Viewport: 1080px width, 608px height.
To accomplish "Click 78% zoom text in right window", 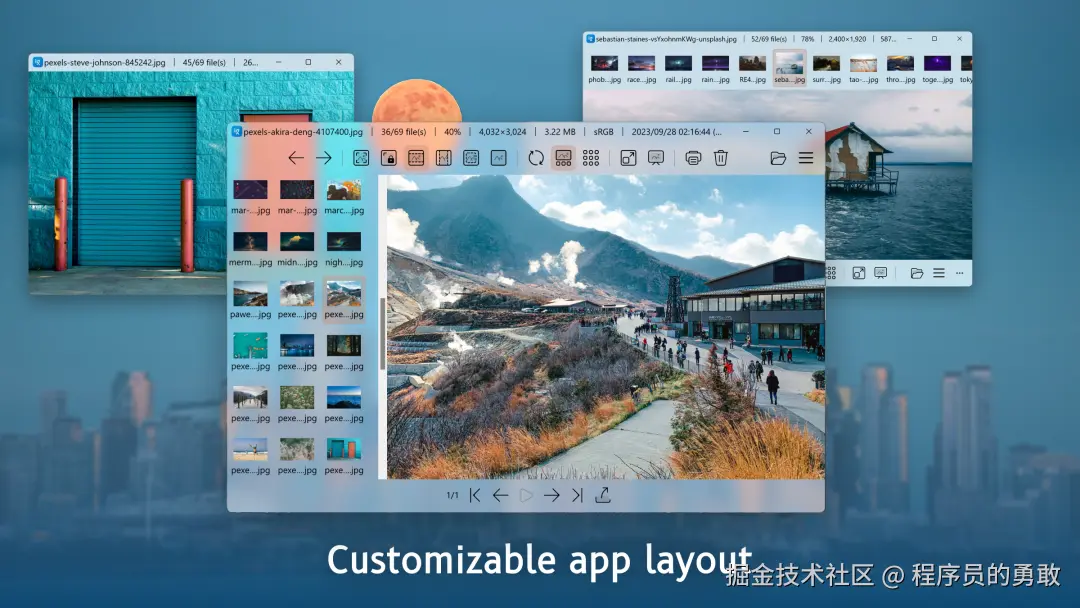I will click(x=807, y=39).
